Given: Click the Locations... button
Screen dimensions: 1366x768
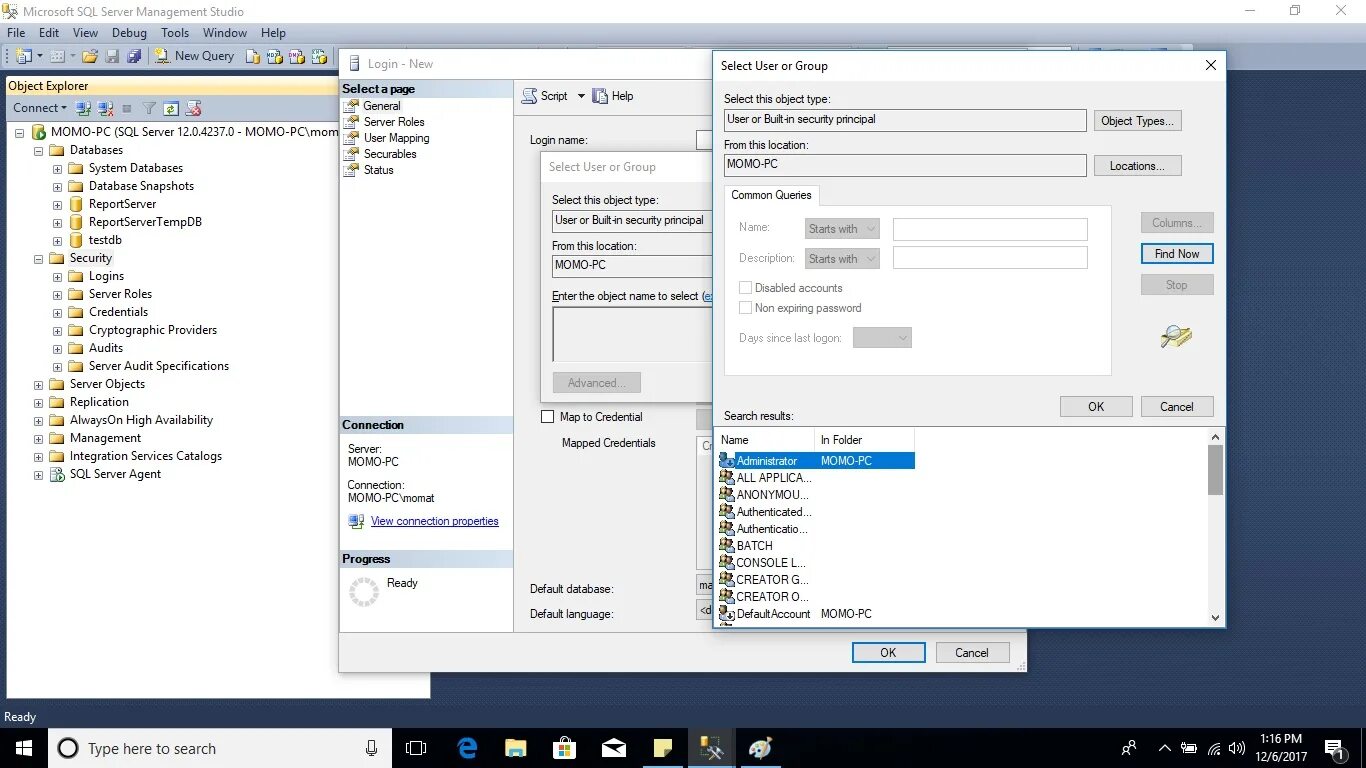Looking at the screenshot, I should pos(1138,166).
